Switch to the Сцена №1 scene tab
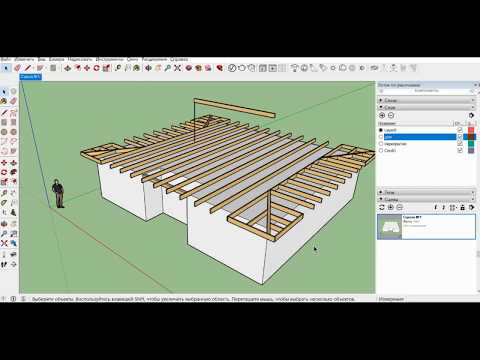The image size is (480, 360). (30, 77)
